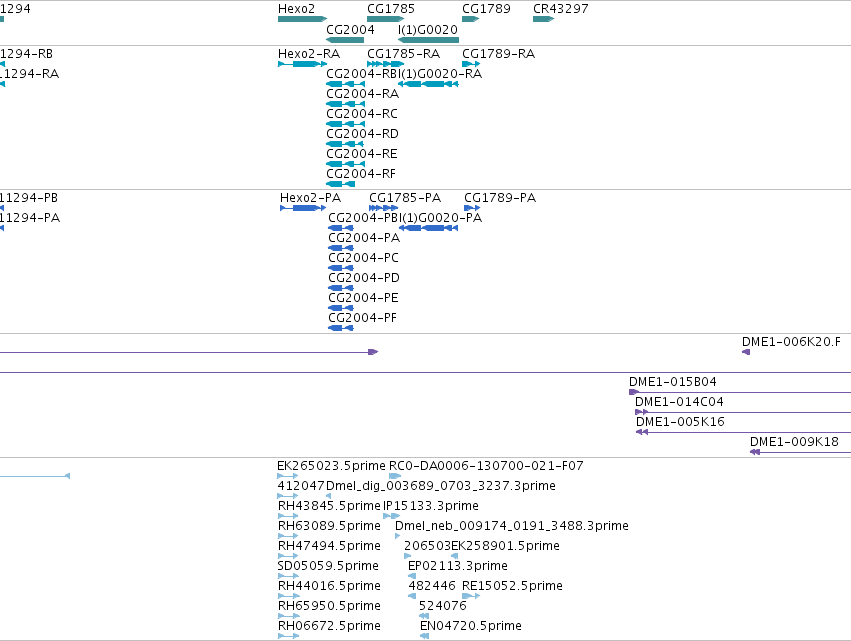
Task: Open EST RH65950.5prime
Action: click(329, 607)
